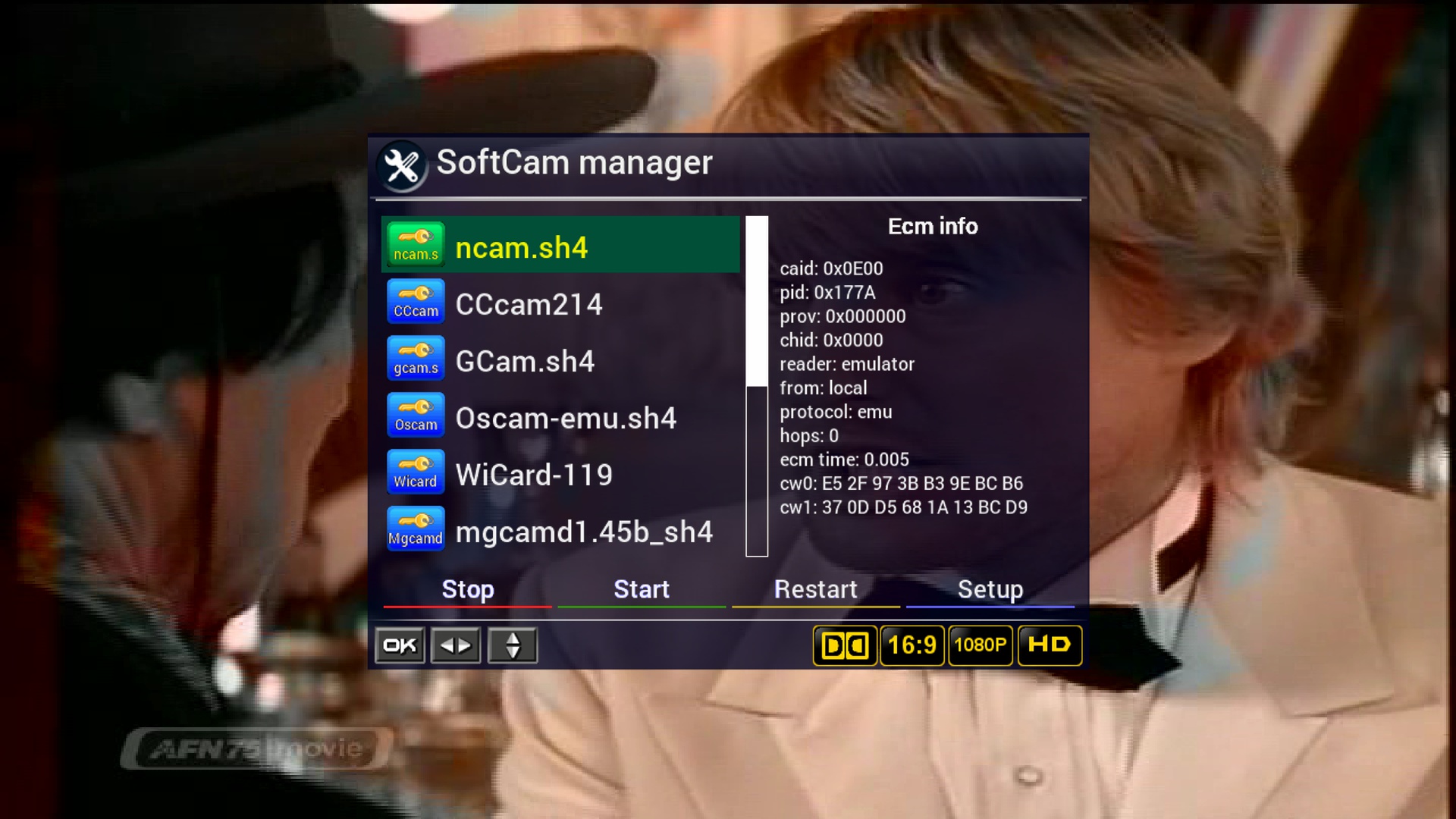Click the Dolby Digital indicator icon
Screen dimensions: 1456x819
[845, 645]
